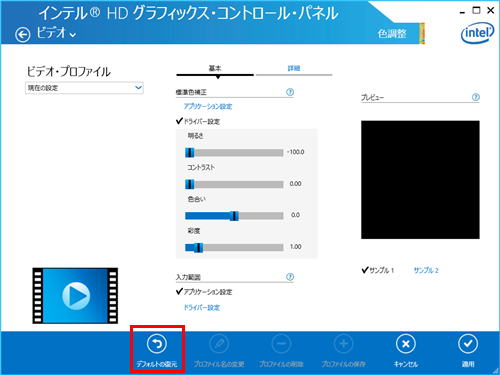Viewport: 500px width, 375px height.
Task: Click the 彩度 slider
Action: click(x=234, y=248)
